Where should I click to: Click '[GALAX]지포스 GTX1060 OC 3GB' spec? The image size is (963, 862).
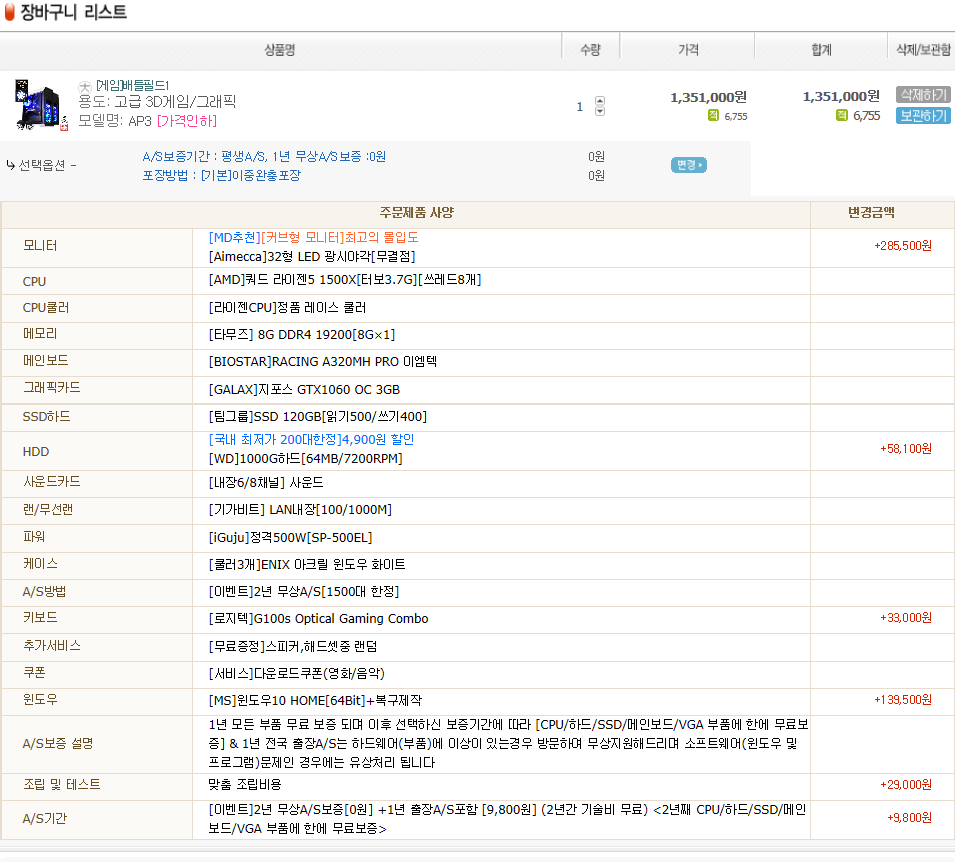point(305,389)
